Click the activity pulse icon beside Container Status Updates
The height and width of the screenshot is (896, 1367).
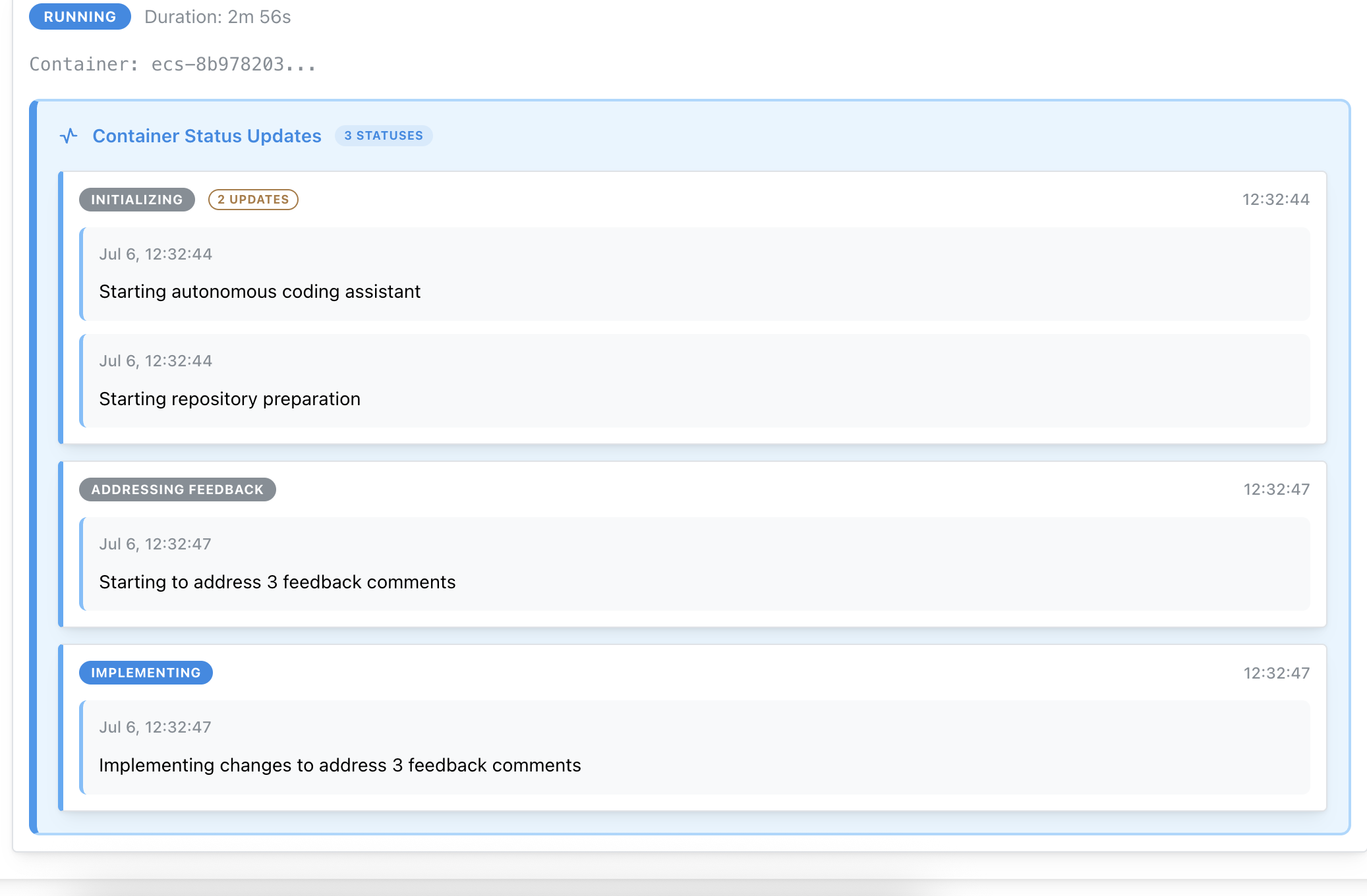[x=69, y=136]
